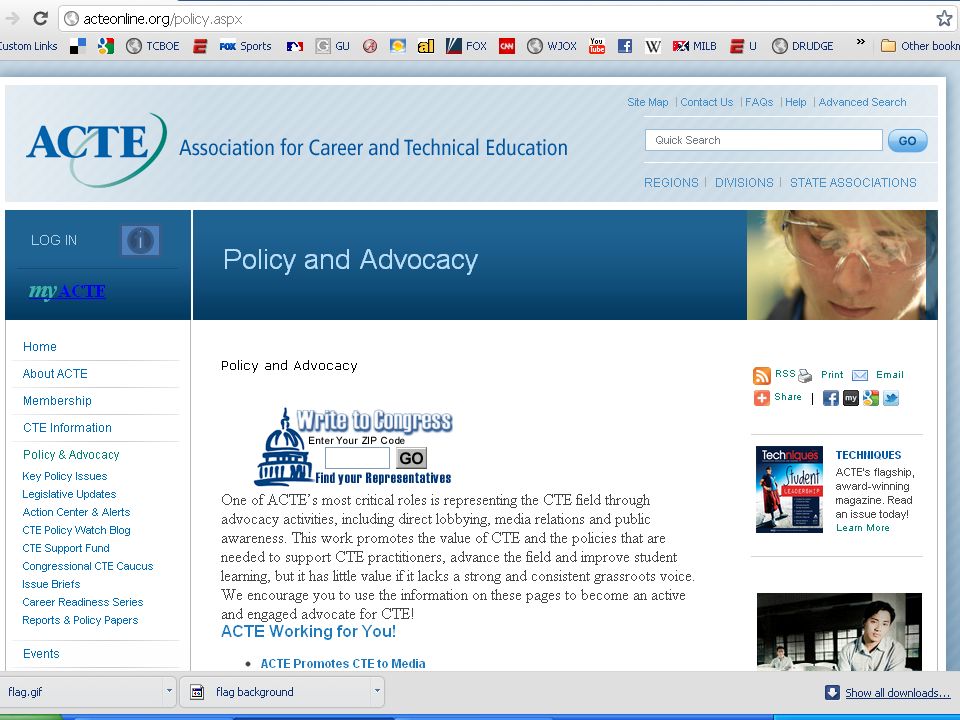This screenshot has height=720, width=960.
Task: Open Policy & Advocacy sidebar item
Action: coord(71,454)
